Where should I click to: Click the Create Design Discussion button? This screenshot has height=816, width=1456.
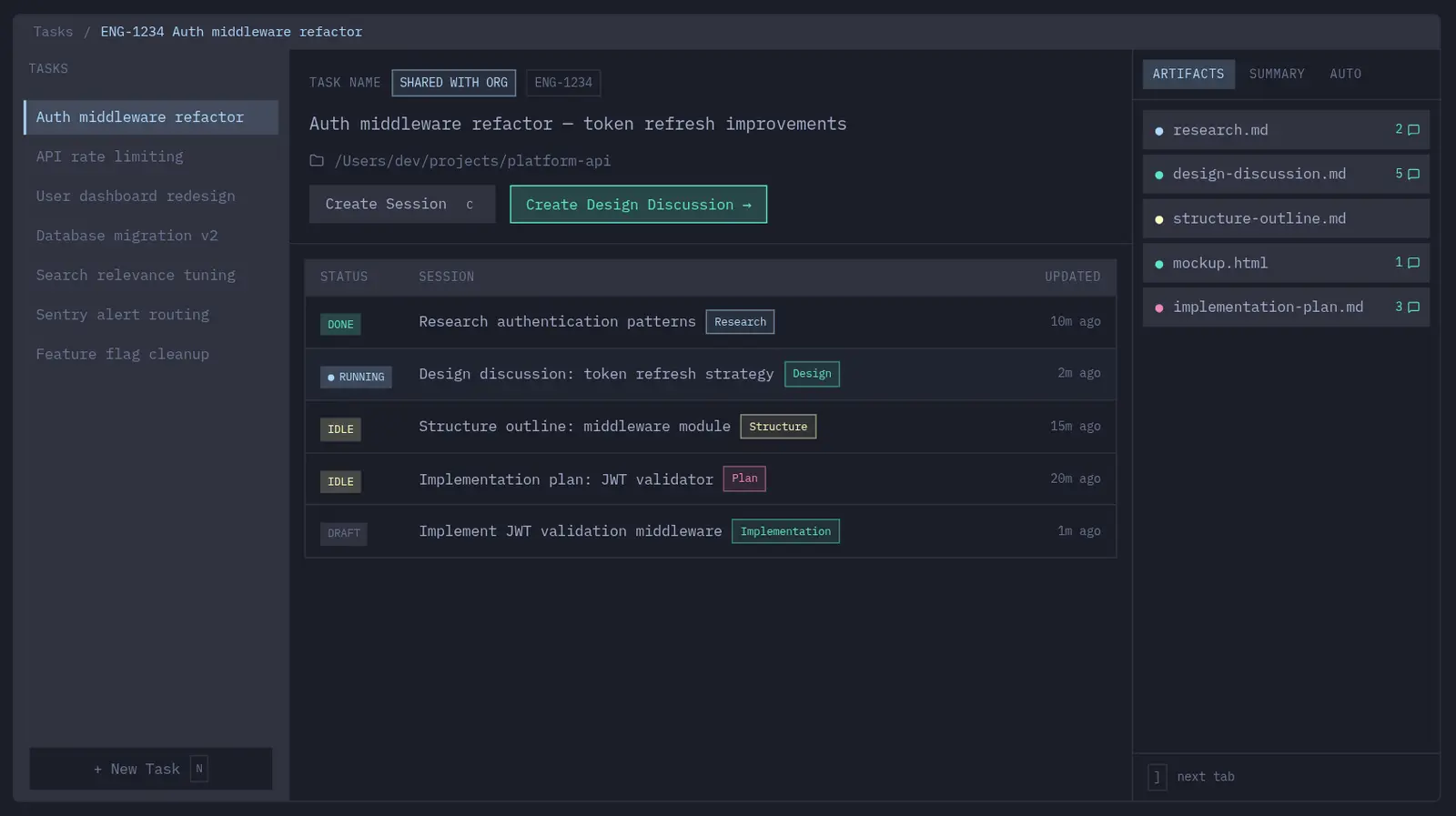[x=638, y=205]
